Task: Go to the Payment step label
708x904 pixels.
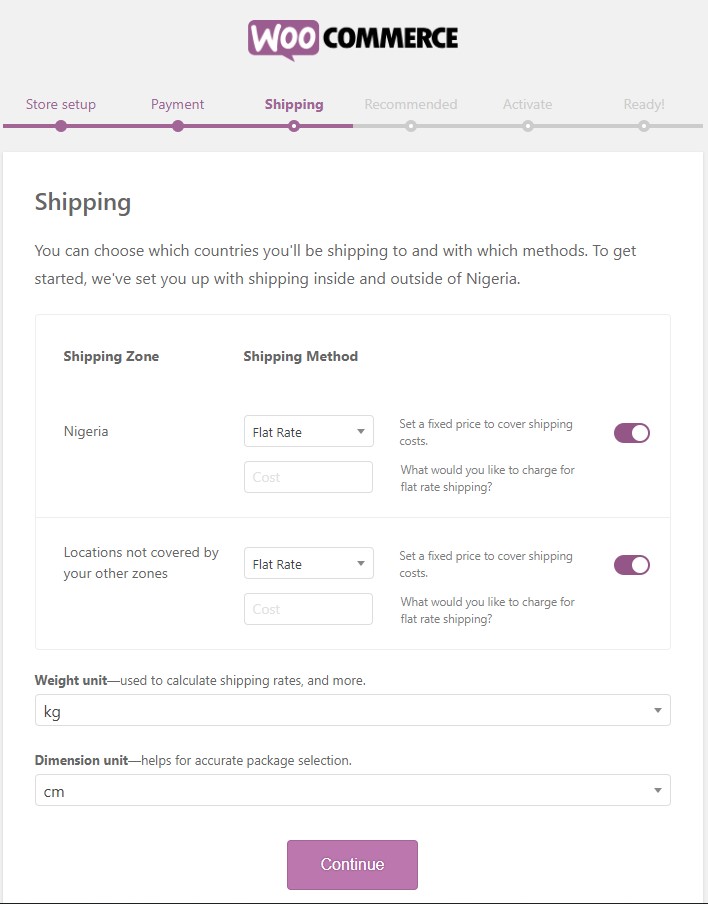Action: [177, 104]
